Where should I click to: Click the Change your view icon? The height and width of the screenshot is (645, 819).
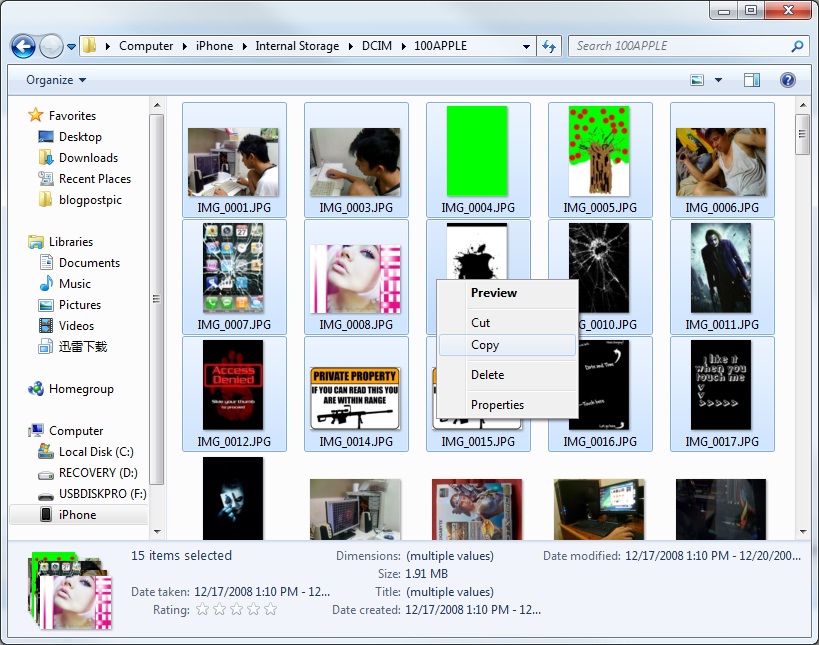[x=697, y=80]
